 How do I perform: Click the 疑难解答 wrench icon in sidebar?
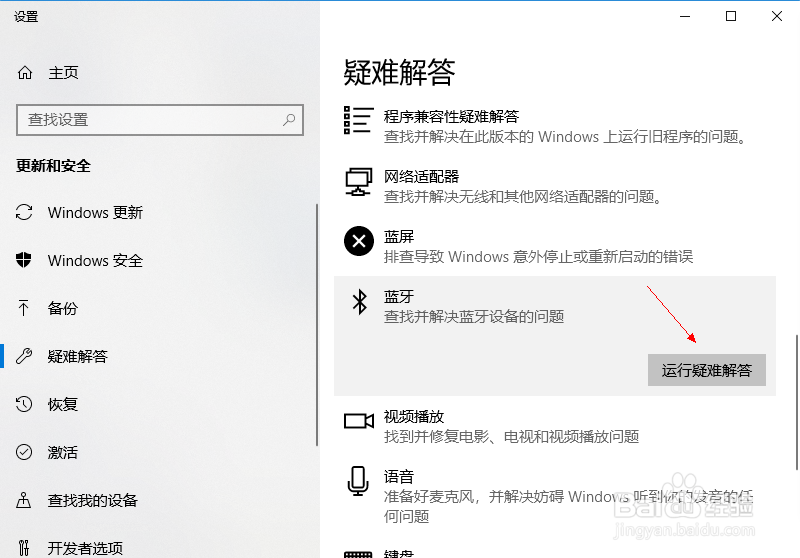(x=24, y=356)
